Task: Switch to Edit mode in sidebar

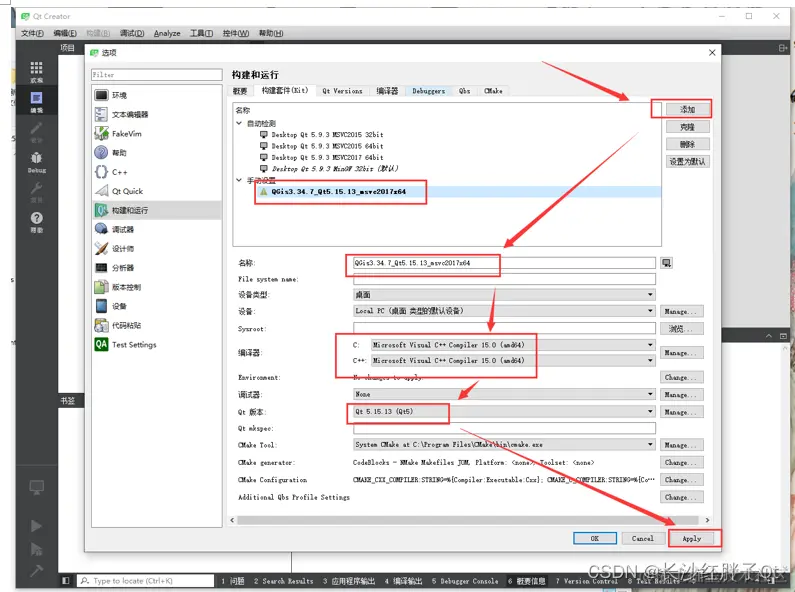Action: (37, 101)
